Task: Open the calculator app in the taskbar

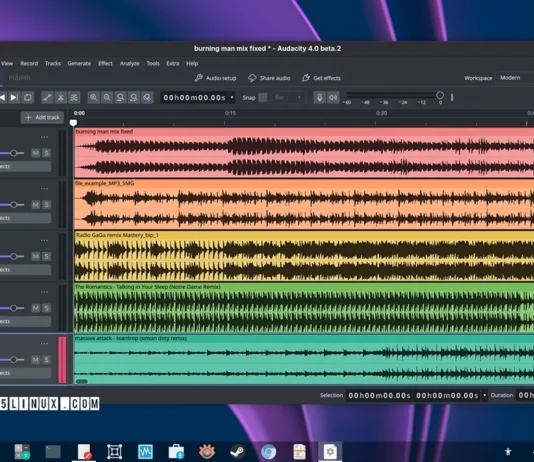Action: [x=22, y=452]
